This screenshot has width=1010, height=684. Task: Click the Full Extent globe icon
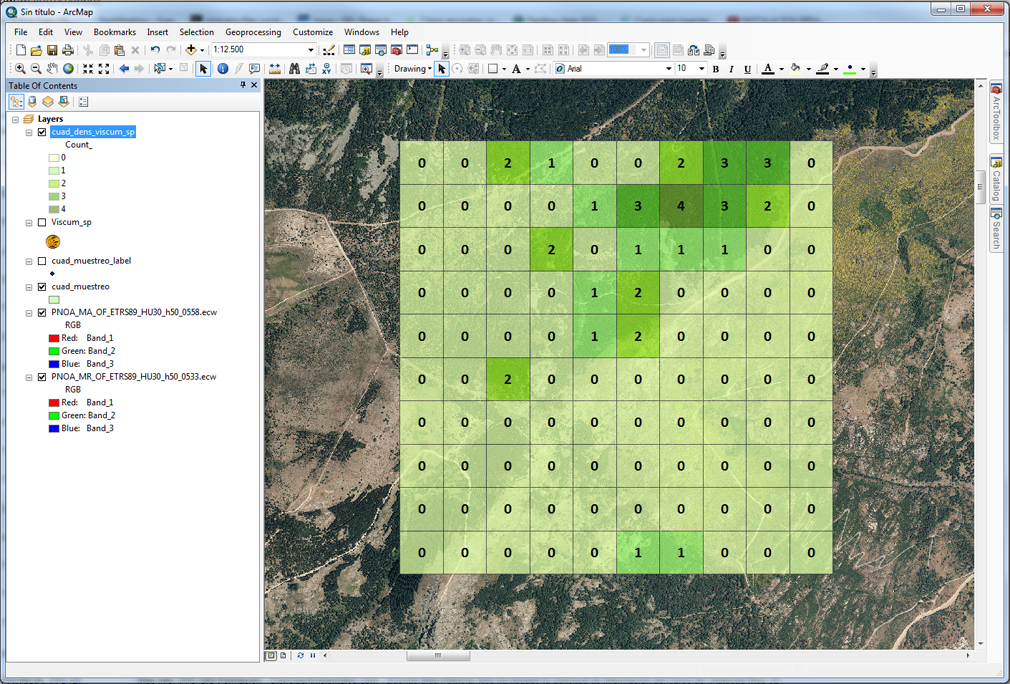(x=68, y=68)
